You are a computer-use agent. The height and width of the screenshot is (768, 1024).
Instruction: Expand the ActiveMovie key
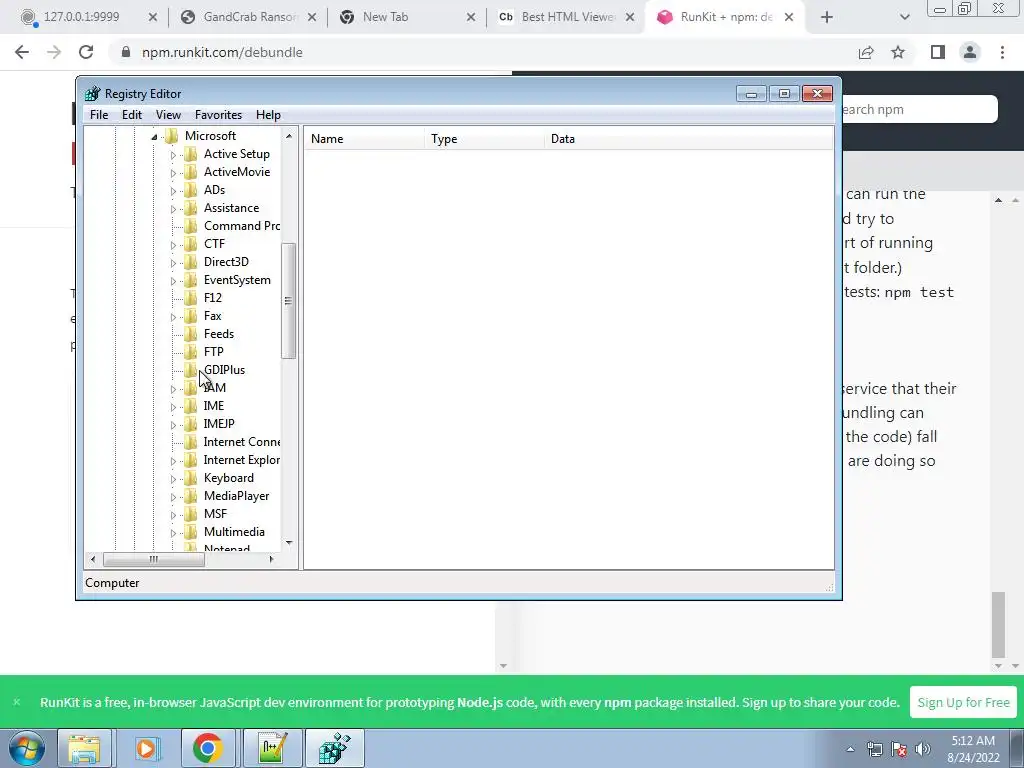(173, 173)
